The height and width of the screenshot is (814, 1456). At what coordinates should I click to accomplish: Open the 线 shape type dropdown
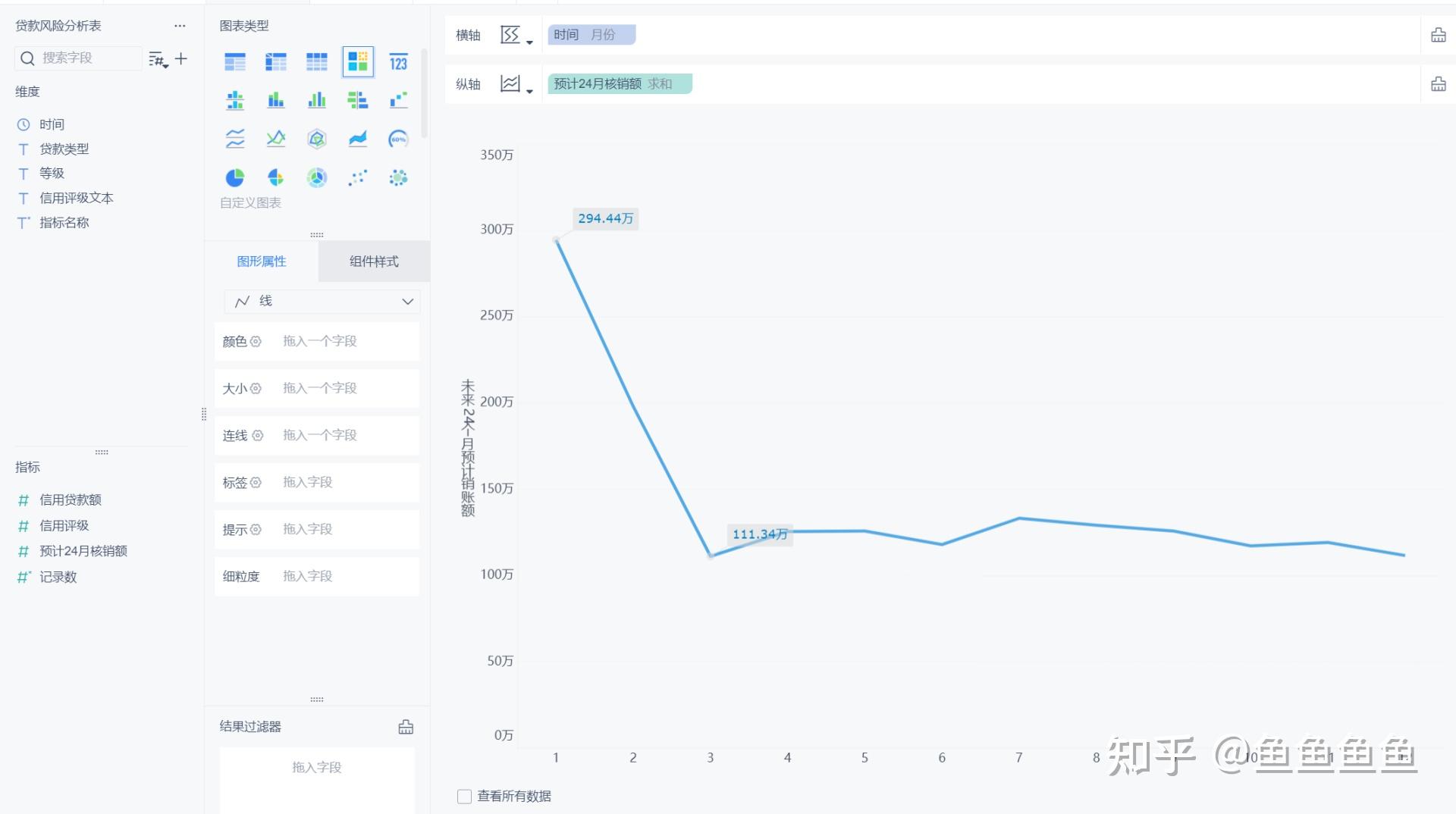point(322,301)
